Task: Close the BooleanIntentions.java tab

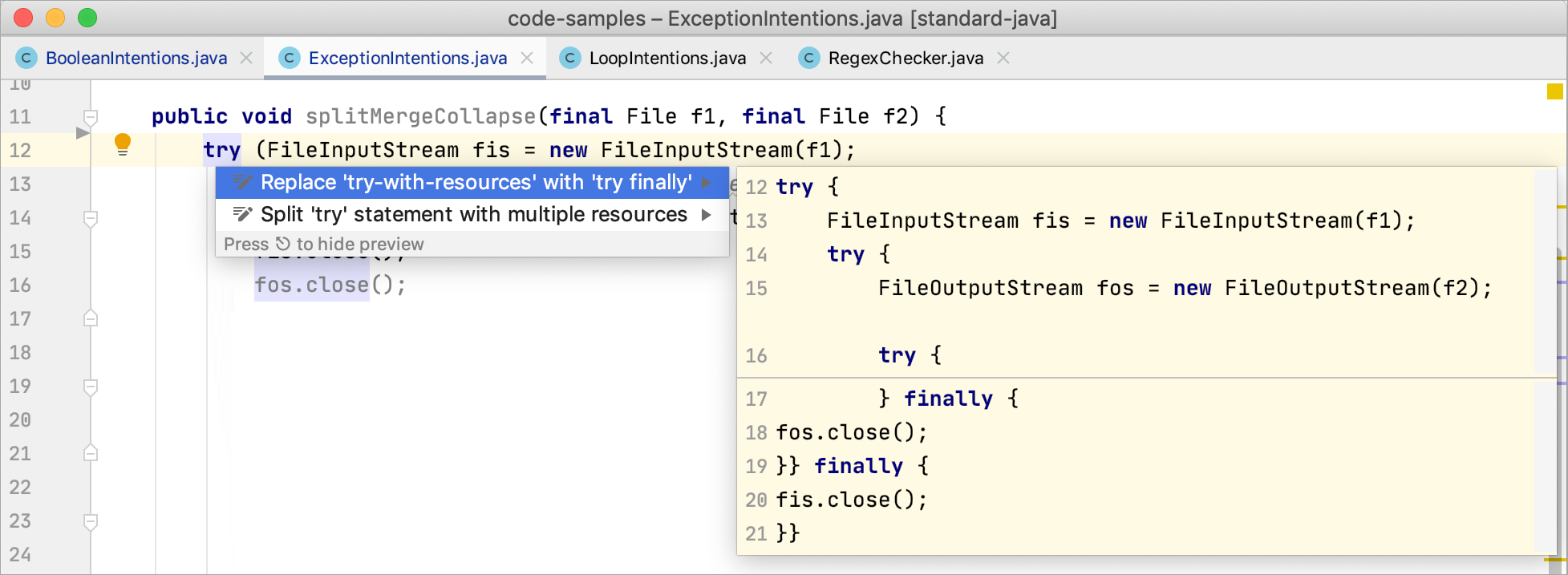Action: coord(246,59)
